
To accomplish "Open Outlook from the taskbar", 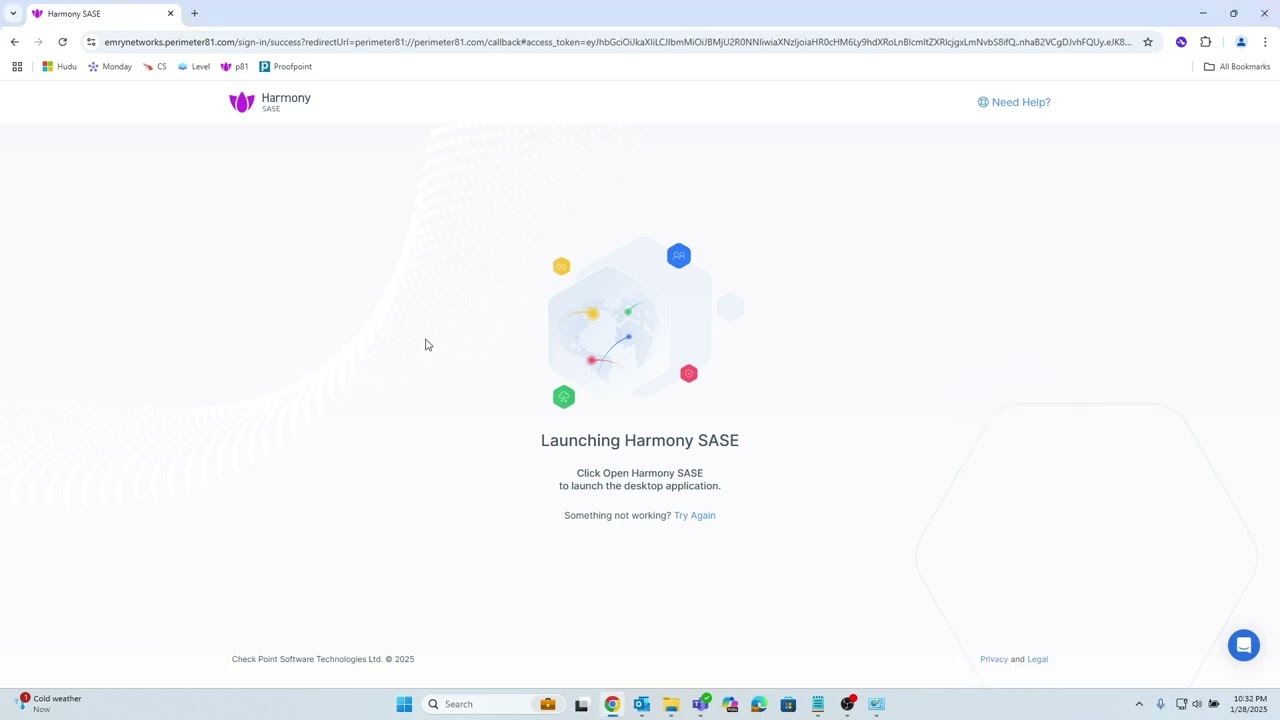I will [642, 704].
